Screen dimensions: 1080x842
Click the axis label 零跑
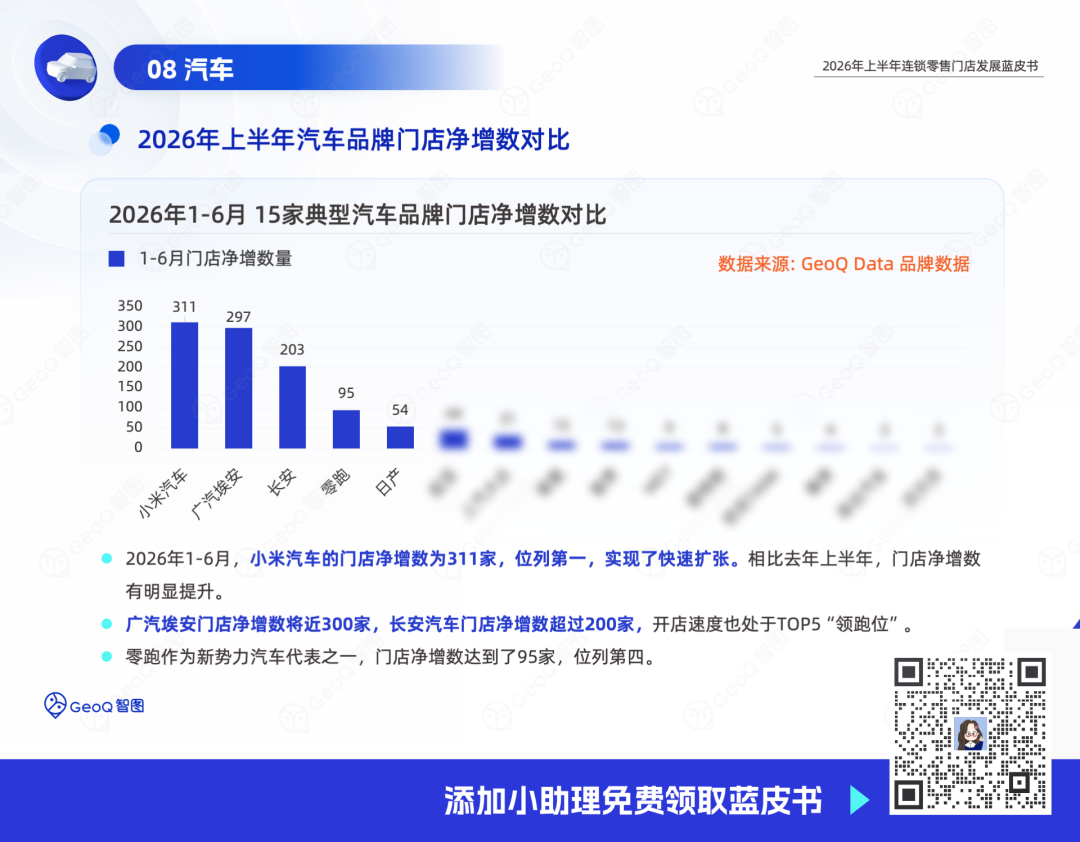tap(335, 481)
